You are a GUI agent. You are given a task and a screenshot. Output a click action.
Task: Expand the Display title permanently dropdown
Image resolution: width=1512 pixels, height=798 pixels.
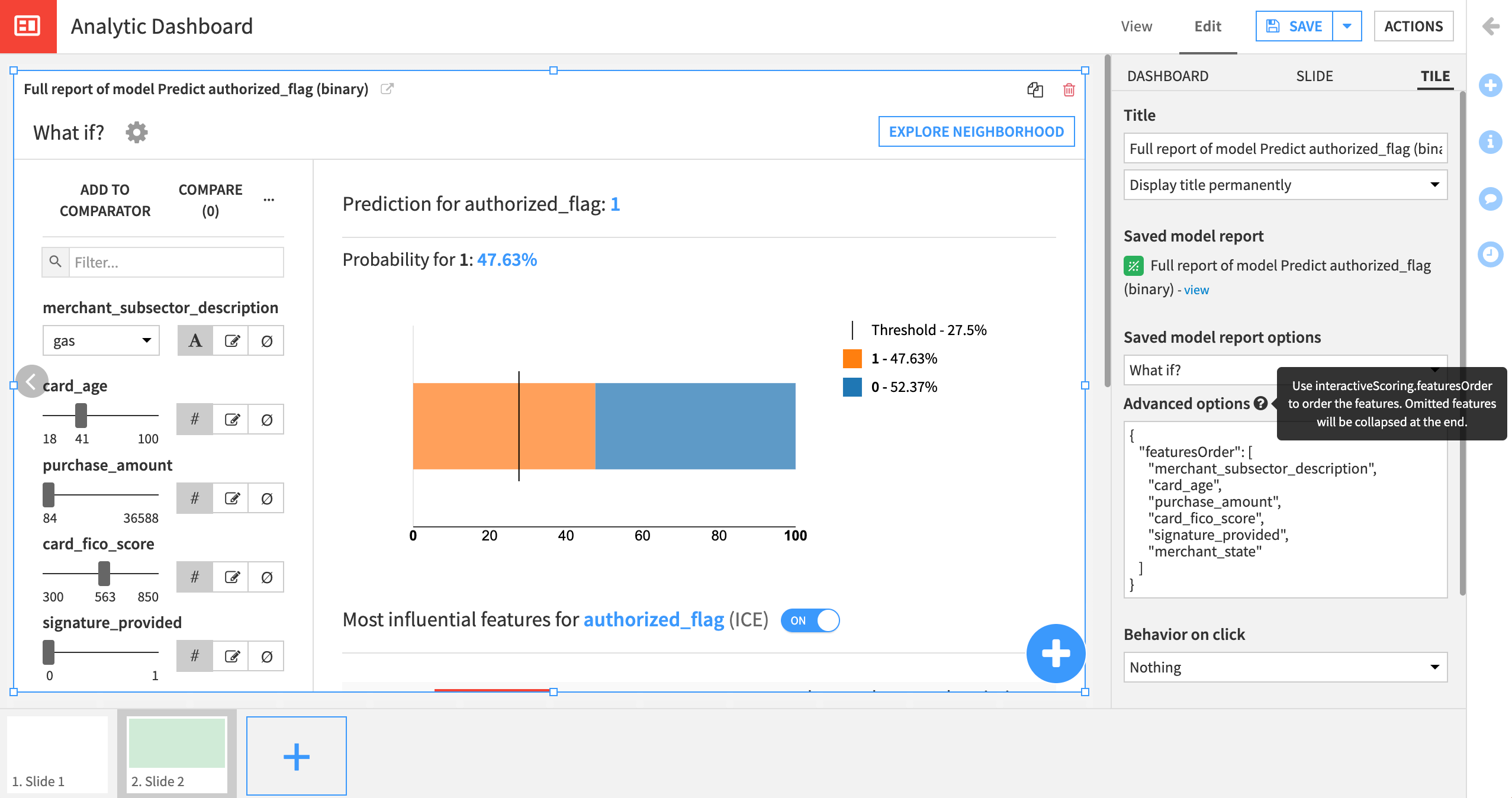[1285, 185]
